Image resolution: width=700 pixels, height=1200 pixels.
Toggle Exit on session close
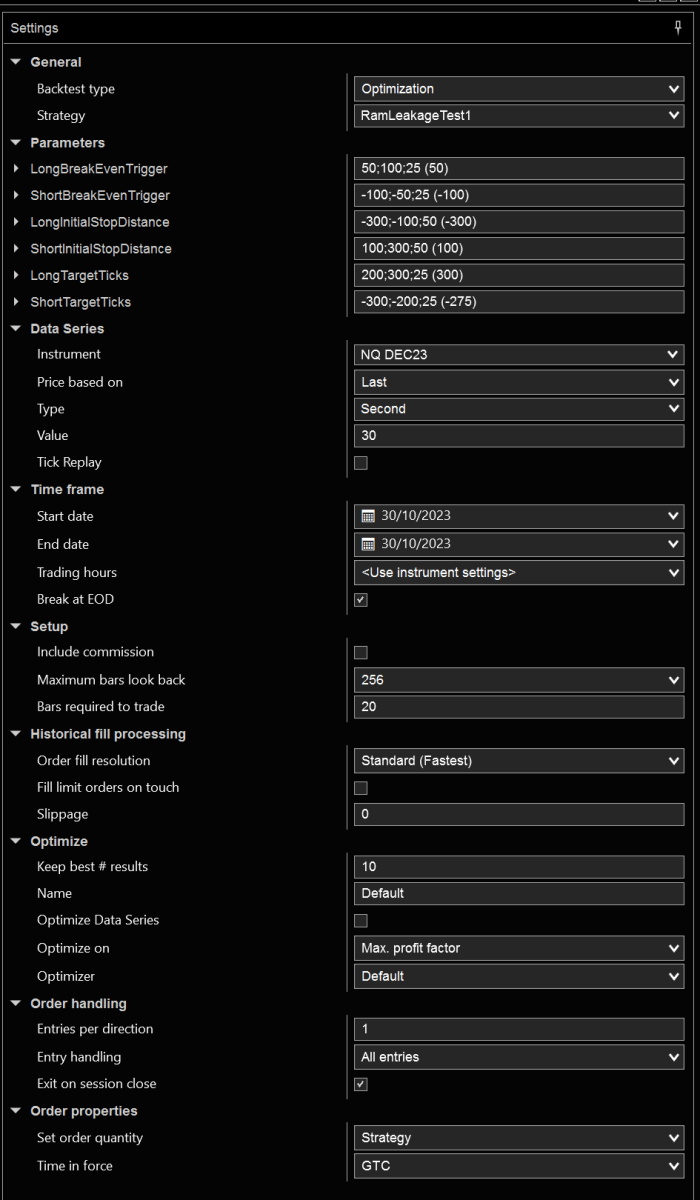361,1084
